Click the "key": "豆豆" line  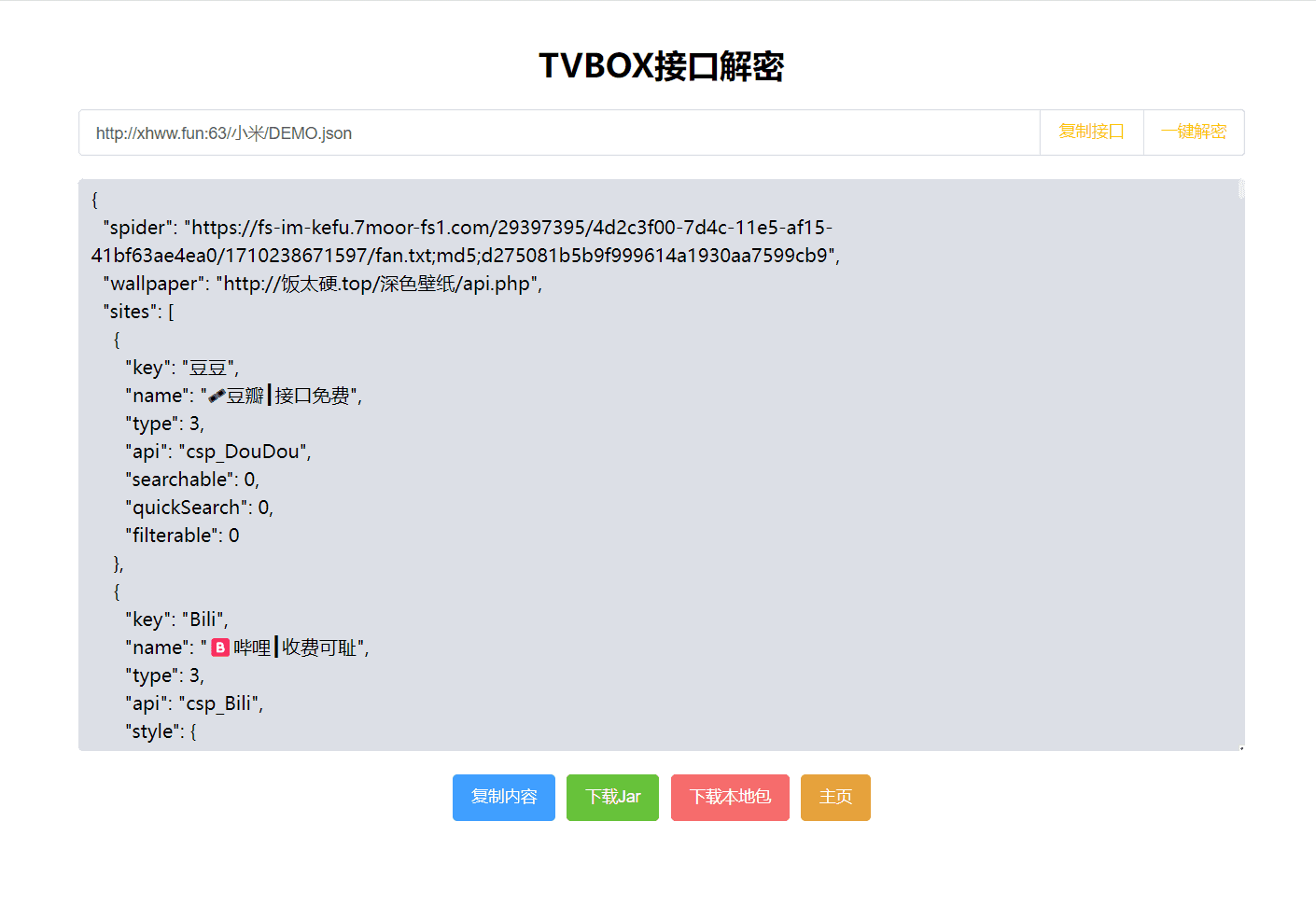click(182, 368)
